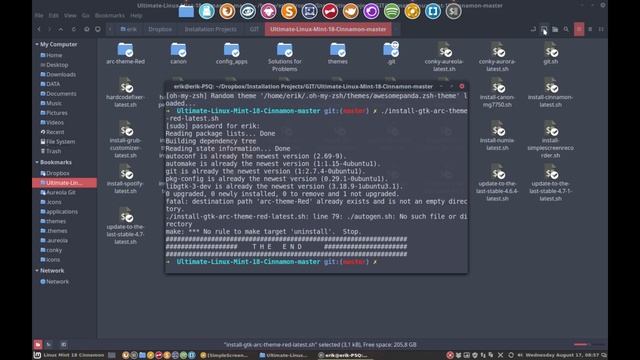Switch to list view mode
Screen dimensions: 640x360
click(x=590, y=29)
